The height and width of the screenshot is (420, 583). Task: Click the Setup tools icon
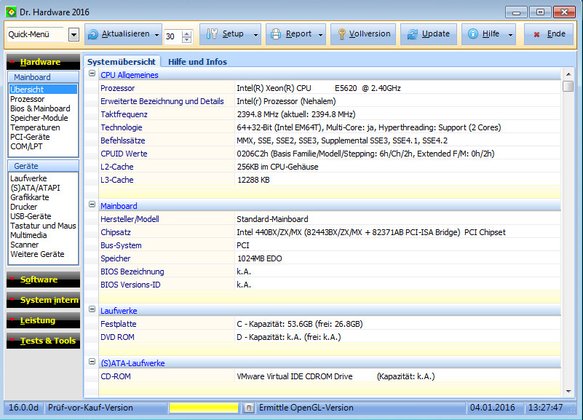click(212, 34)
